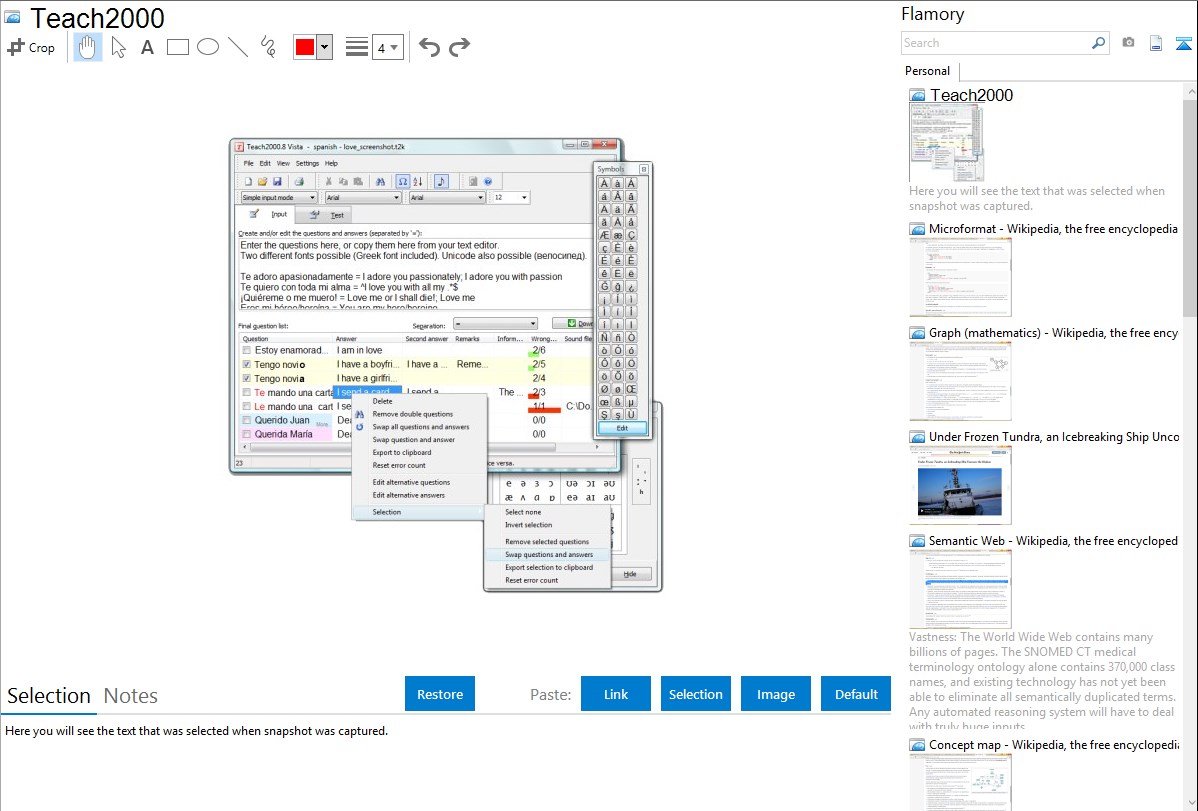1198x811 pixels.
Task: Click the Paste Image button
Action: (x=775, y=694)
